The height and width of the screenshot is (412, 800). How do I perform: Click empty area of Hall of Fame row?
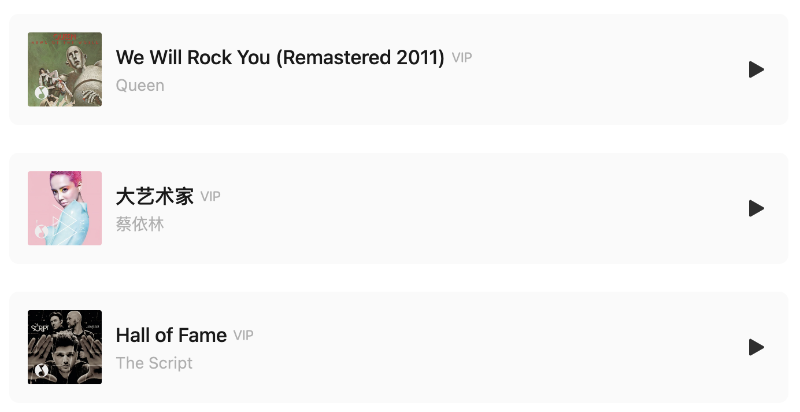(500, 347)
